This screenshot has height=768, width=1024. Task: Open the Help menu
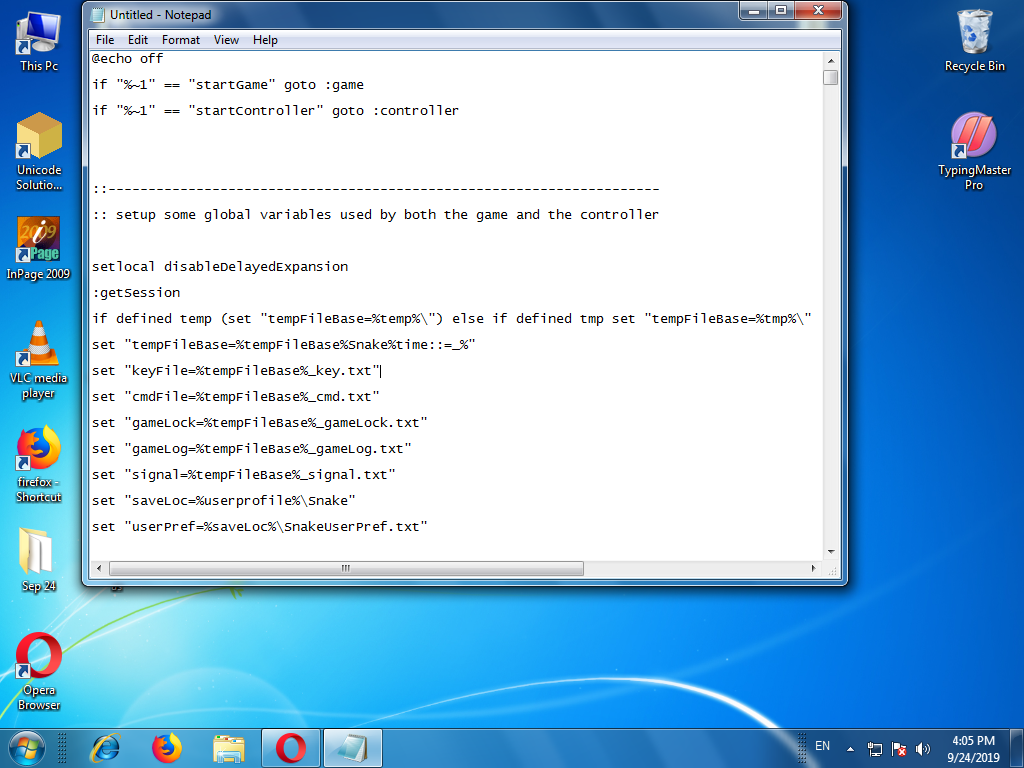(265, 40)
